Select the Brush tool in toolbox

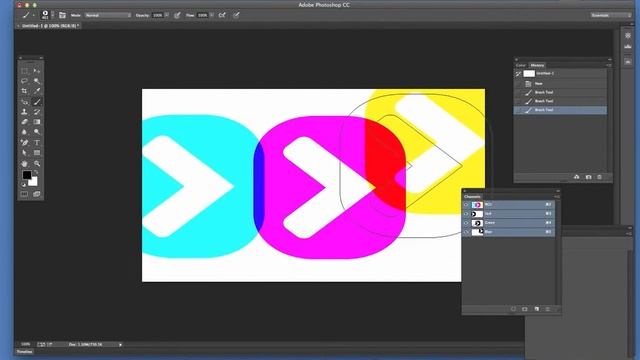[37, 102]
